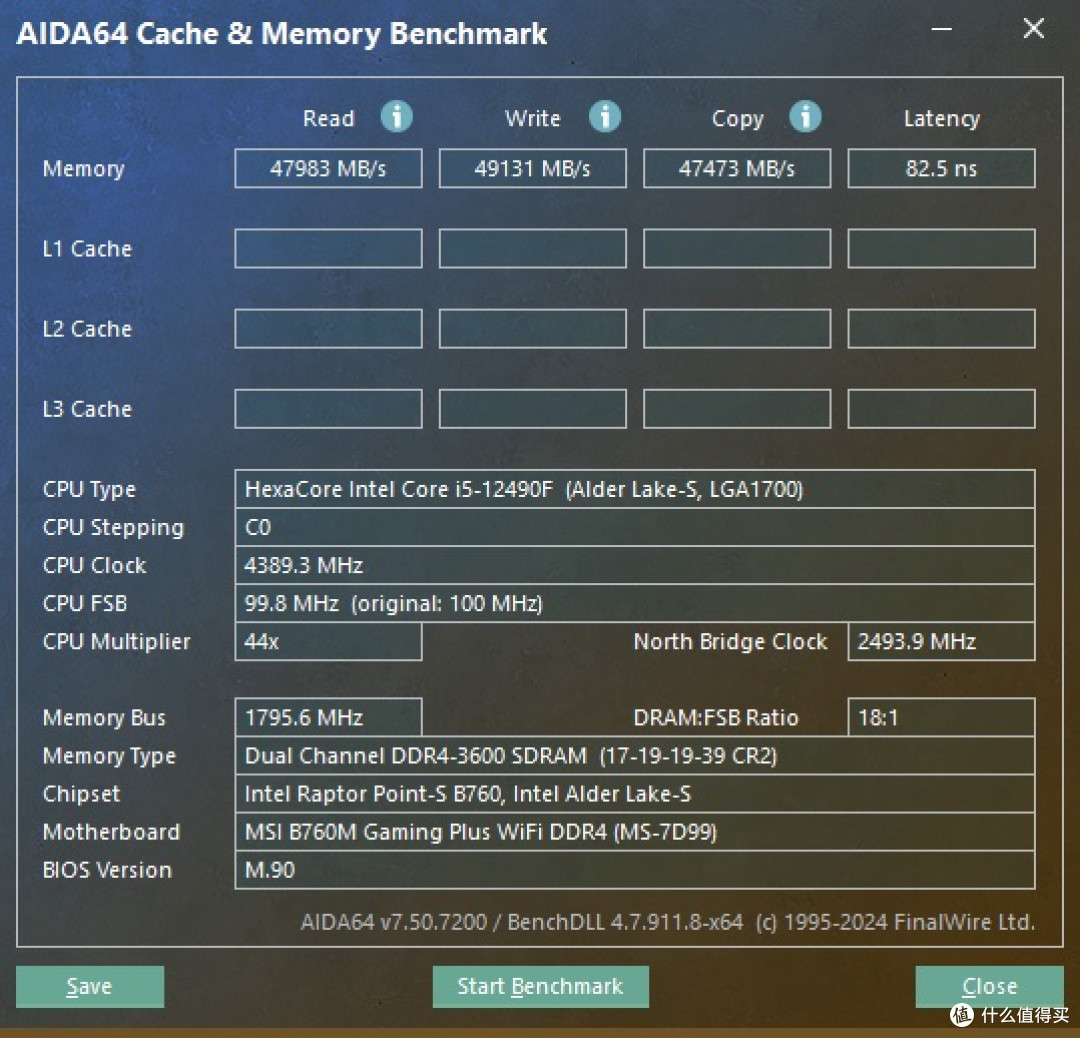Screen dimensions: 1080x1038
Task: Click the empty L1 Cache Write field
Action: tap(532, 248)
